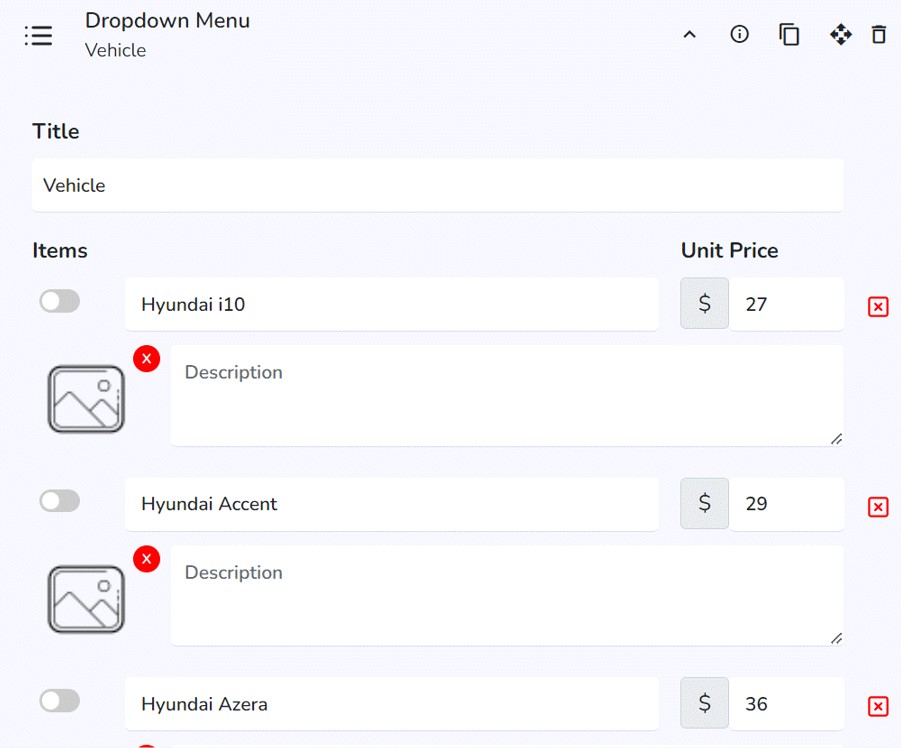Edit the Hyundai Azera item name field
901x748 pixels.
tap(391, 704)
